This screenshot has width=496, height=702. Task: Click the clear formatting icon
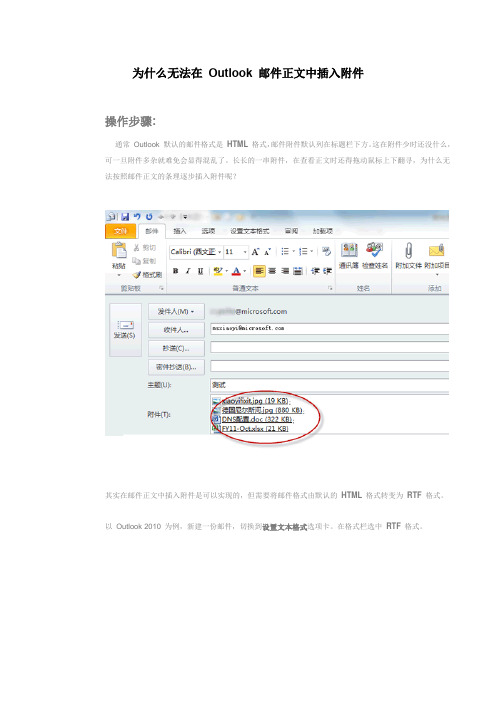click(x=326, y=252)
